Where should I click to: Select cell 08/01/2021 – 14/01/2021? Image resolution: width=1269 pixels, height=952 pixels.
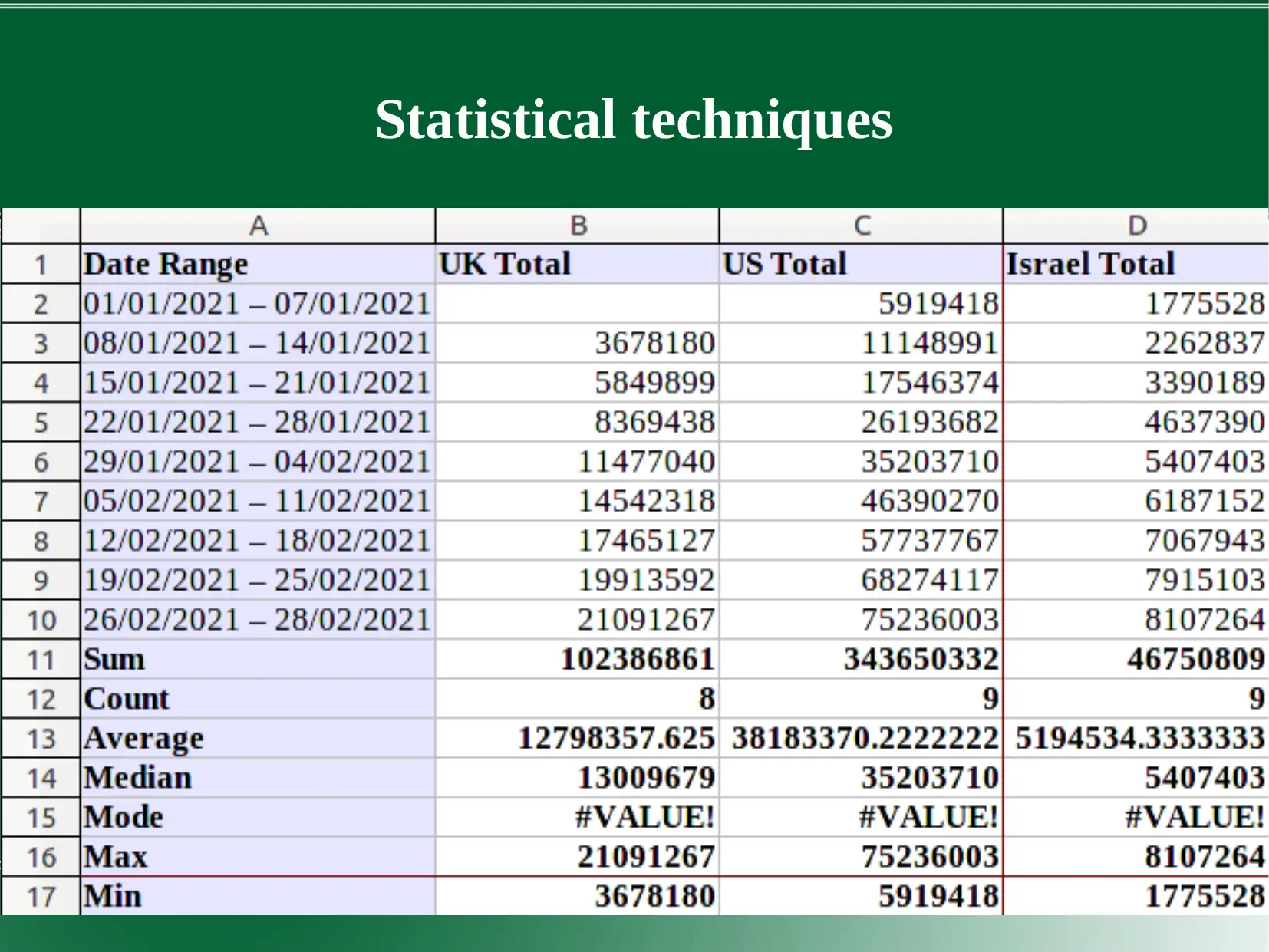pyautogui.click(x=258, y=344)
